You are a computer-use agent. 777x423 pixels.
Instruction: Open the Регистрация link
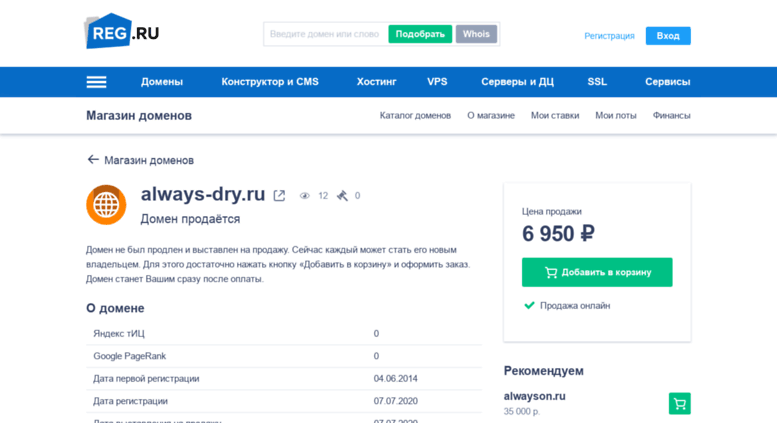[609, 36]
